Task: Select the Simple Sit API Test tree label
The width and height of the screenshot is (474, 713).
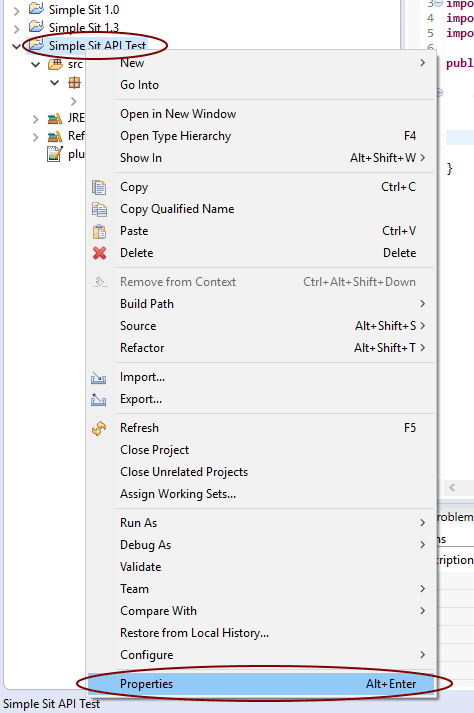Action: pos(97,46)
